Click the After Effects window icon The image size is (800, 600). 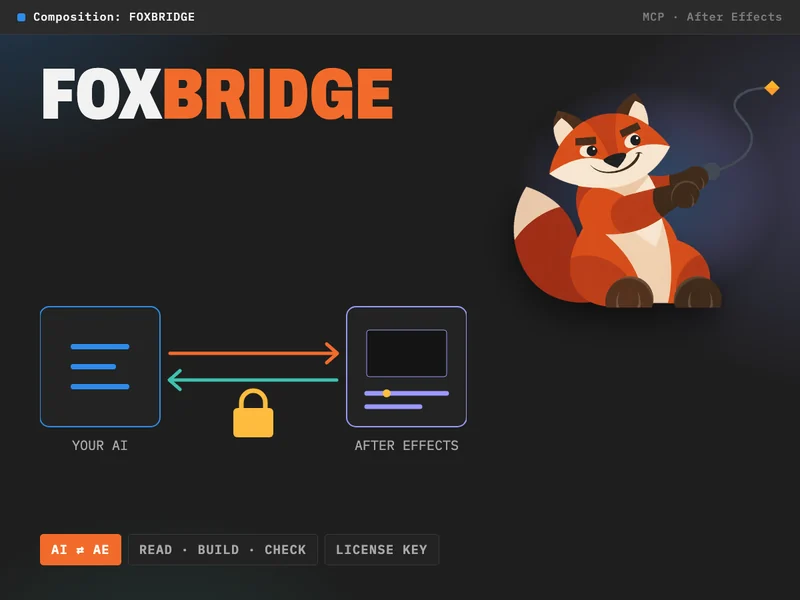[x=406, y=366]
